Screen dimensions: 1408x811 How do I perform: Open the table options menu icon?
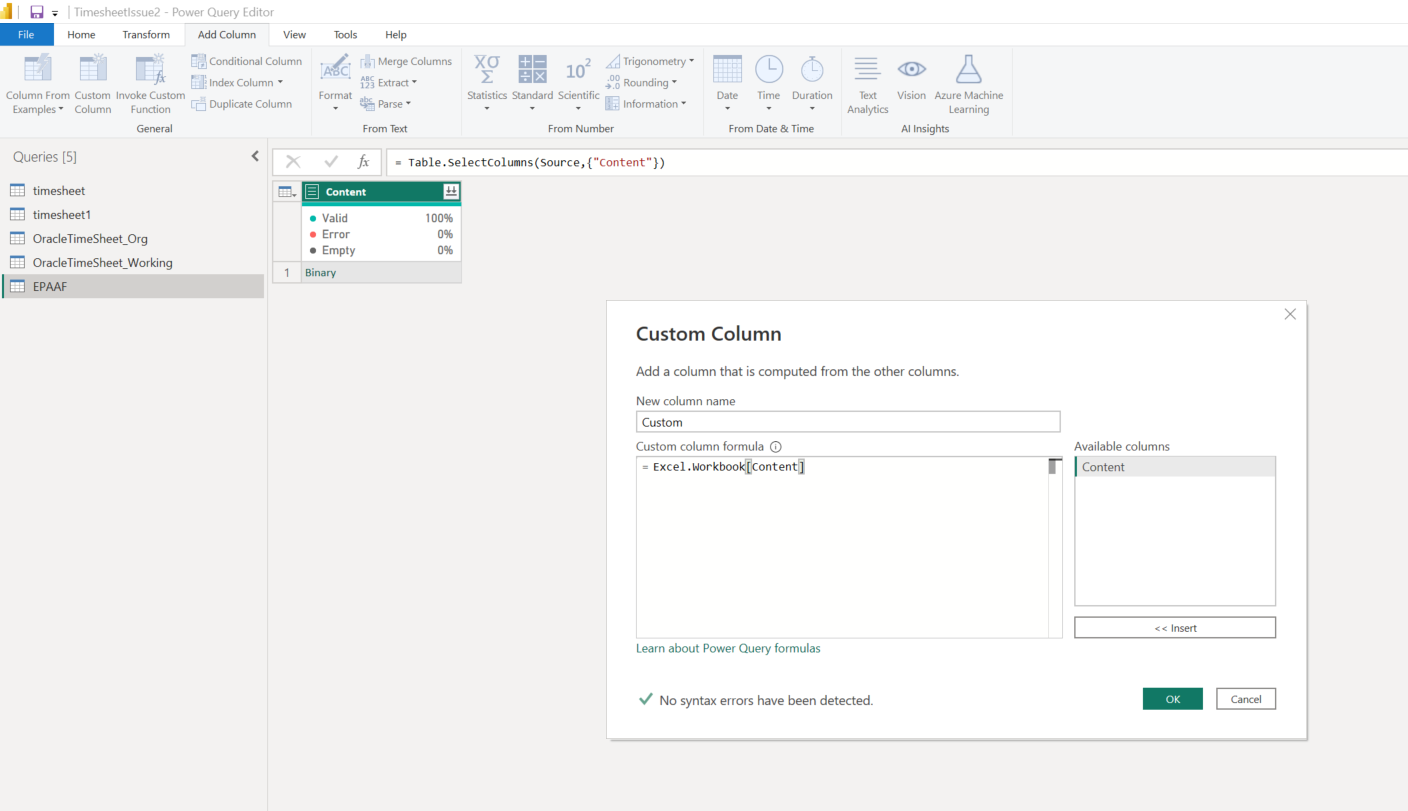pos(287,191)
